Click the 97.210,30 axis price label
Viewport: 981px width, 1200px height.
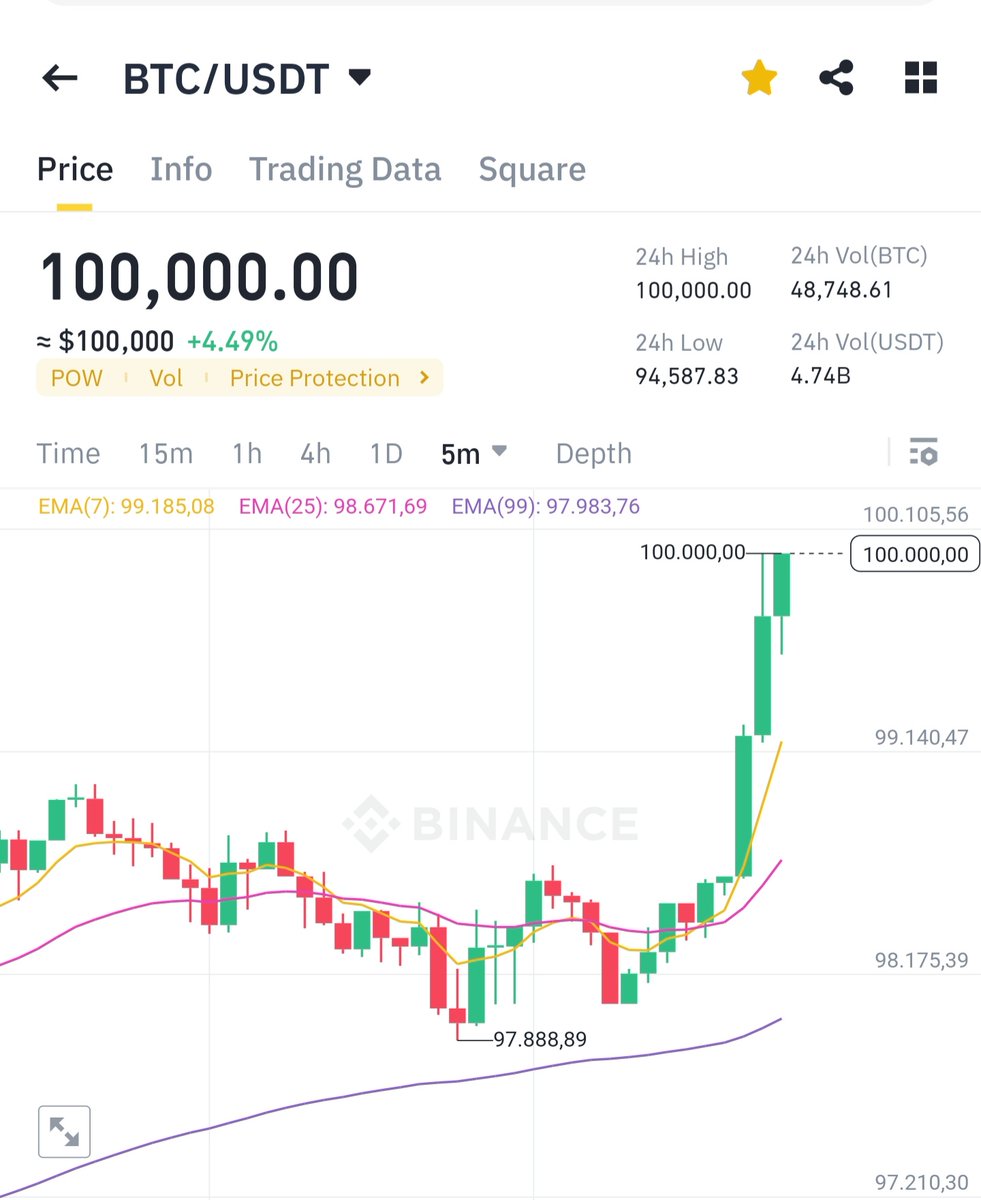tap(921, 1184)
